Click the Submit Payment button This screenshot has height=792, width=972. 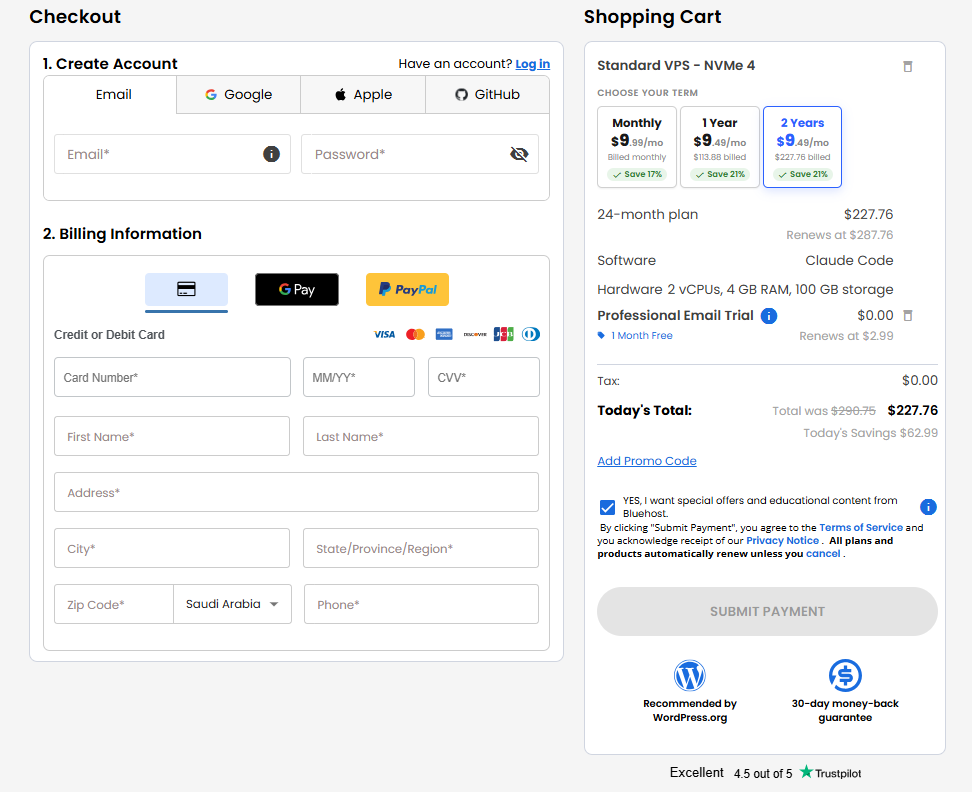pyautogui.click(x=767, y=612)
